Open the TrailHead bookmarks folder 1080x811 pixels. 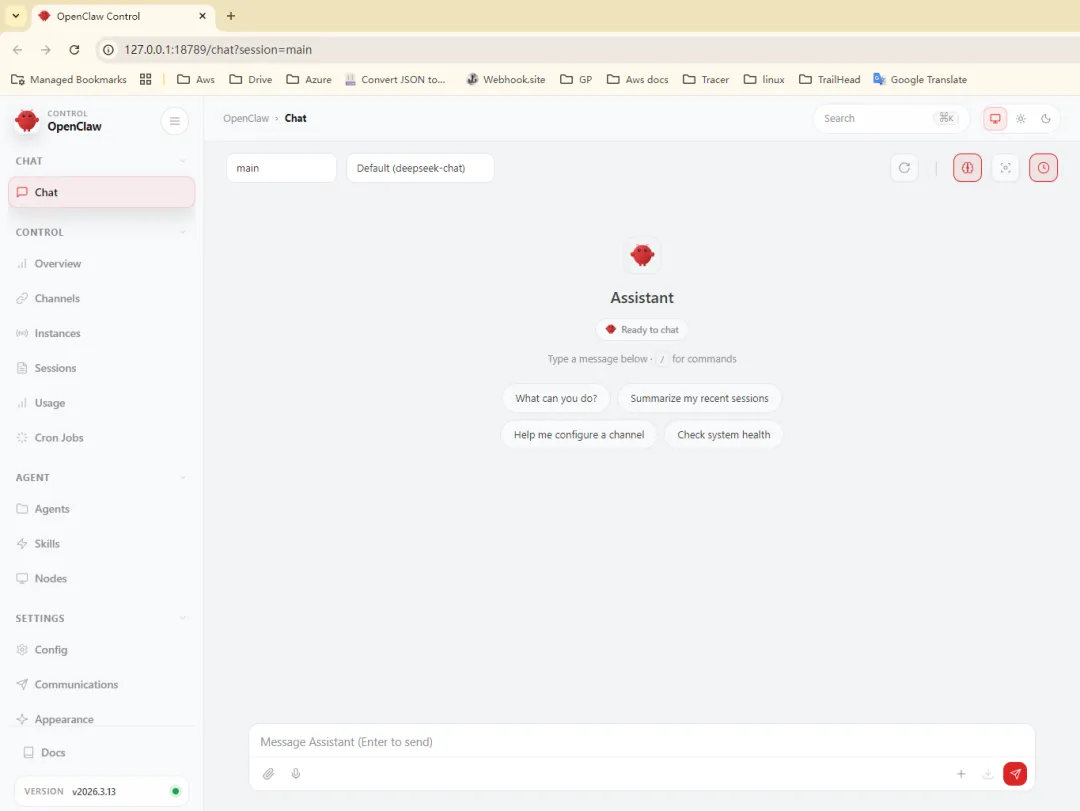coord(829,79)
